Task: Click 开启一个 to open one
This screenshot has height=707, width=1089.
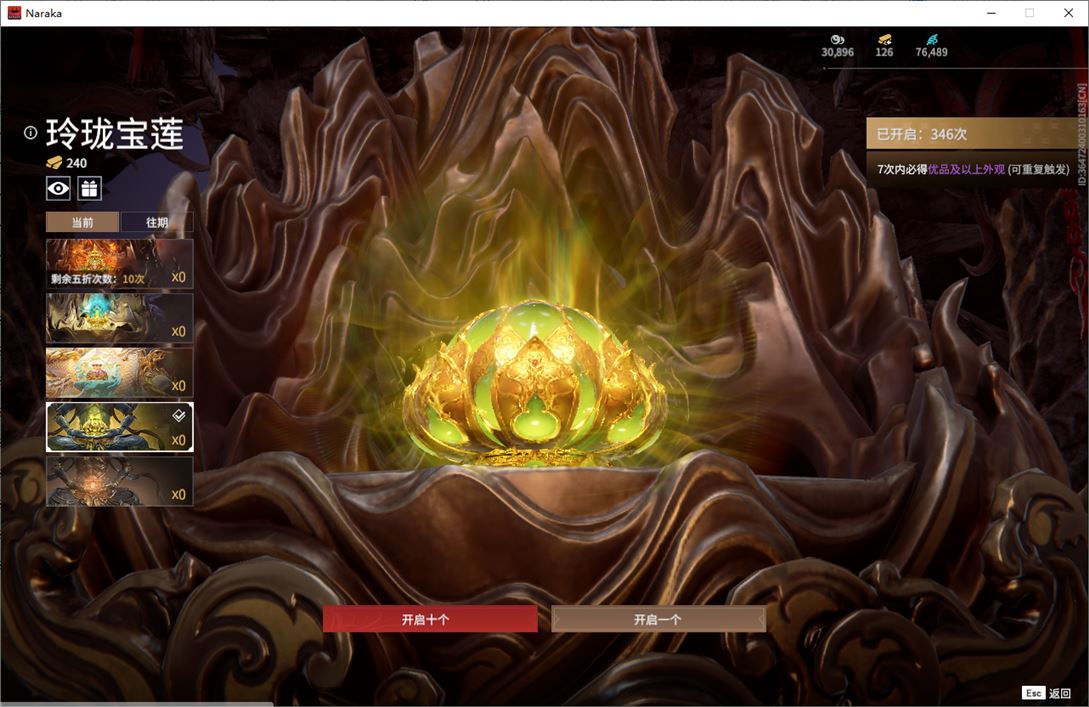Action: pyautogui.click(x=658, y=619)
